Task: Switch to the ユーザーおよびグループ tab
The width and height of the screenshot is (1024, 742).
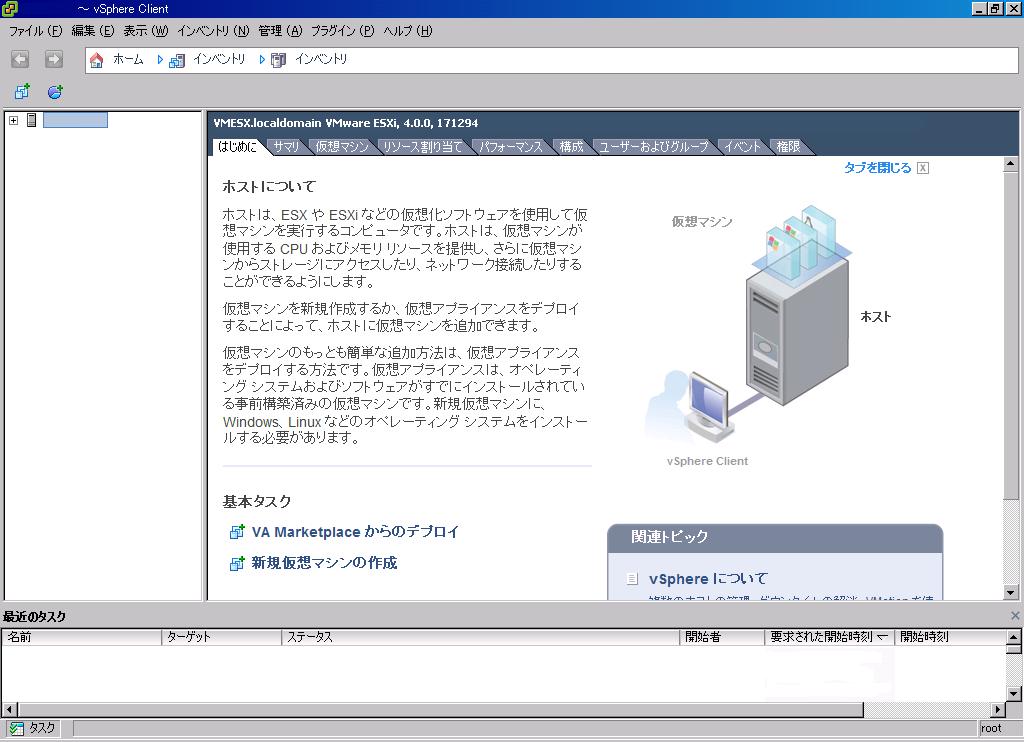Action: (654, 147)
